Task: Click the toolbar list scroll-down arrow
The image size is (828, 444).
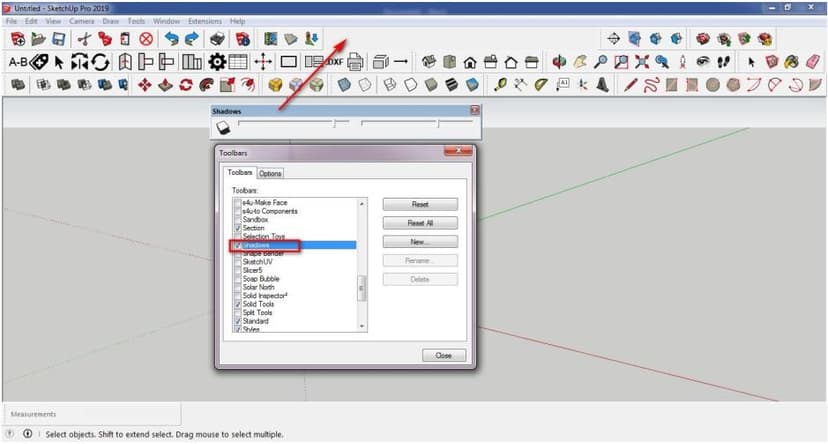Action: (x=362, y=326)
